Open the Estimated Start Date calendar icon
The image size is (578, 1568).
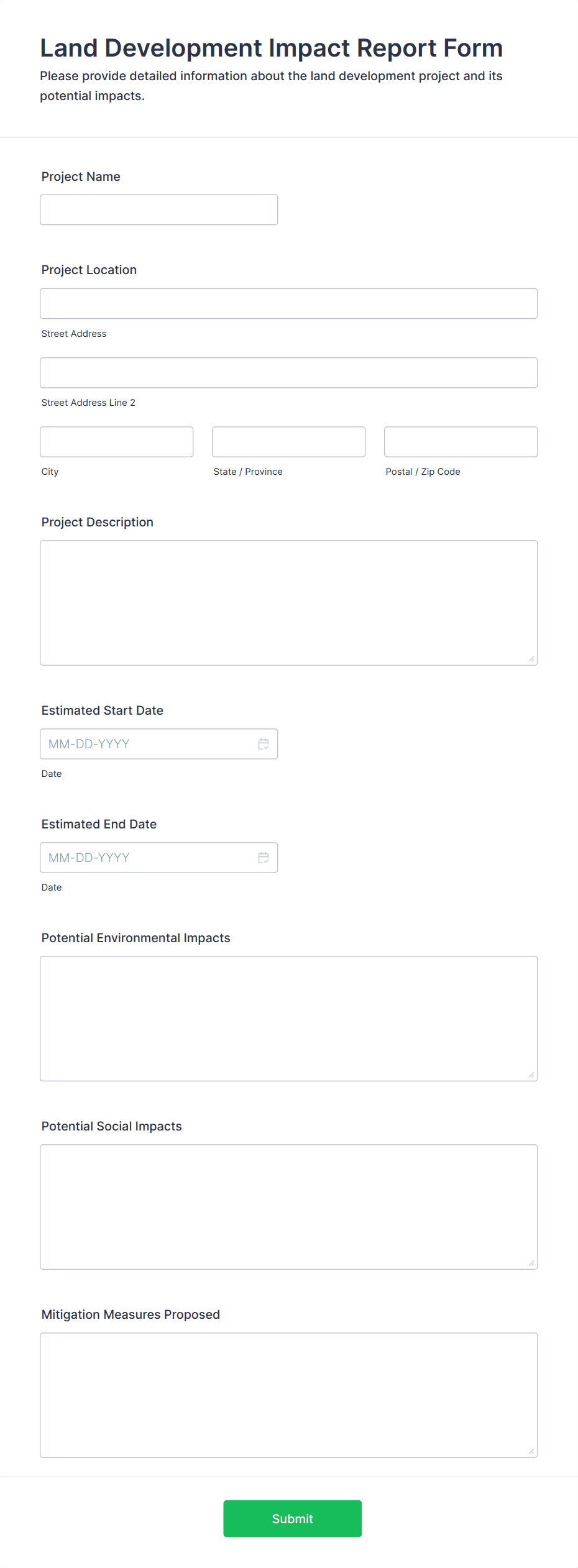[x=264, y=744]
